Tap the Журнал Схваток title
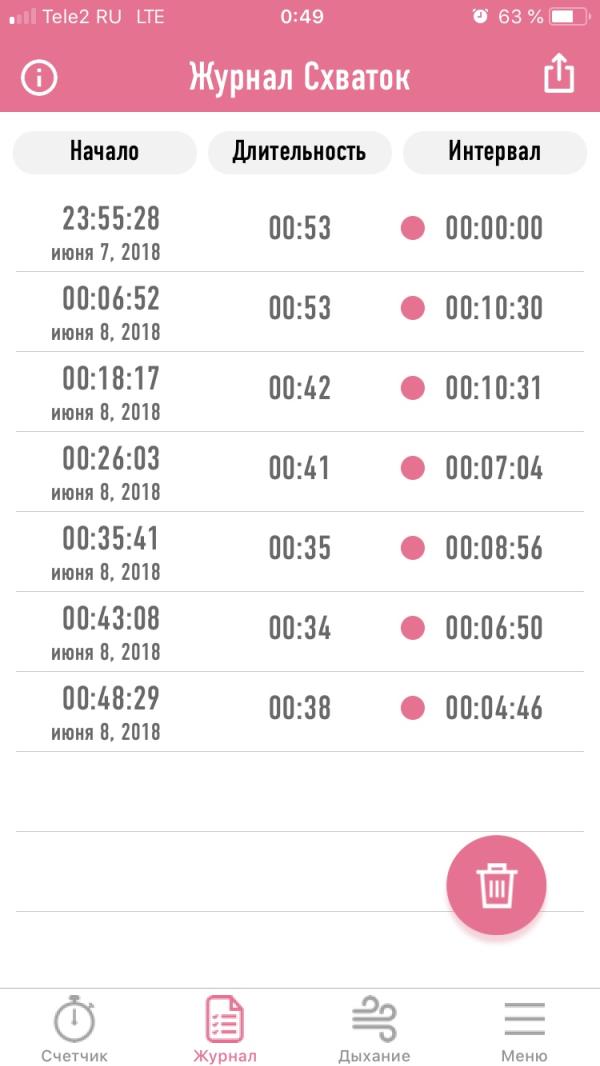 coord(300,78)
